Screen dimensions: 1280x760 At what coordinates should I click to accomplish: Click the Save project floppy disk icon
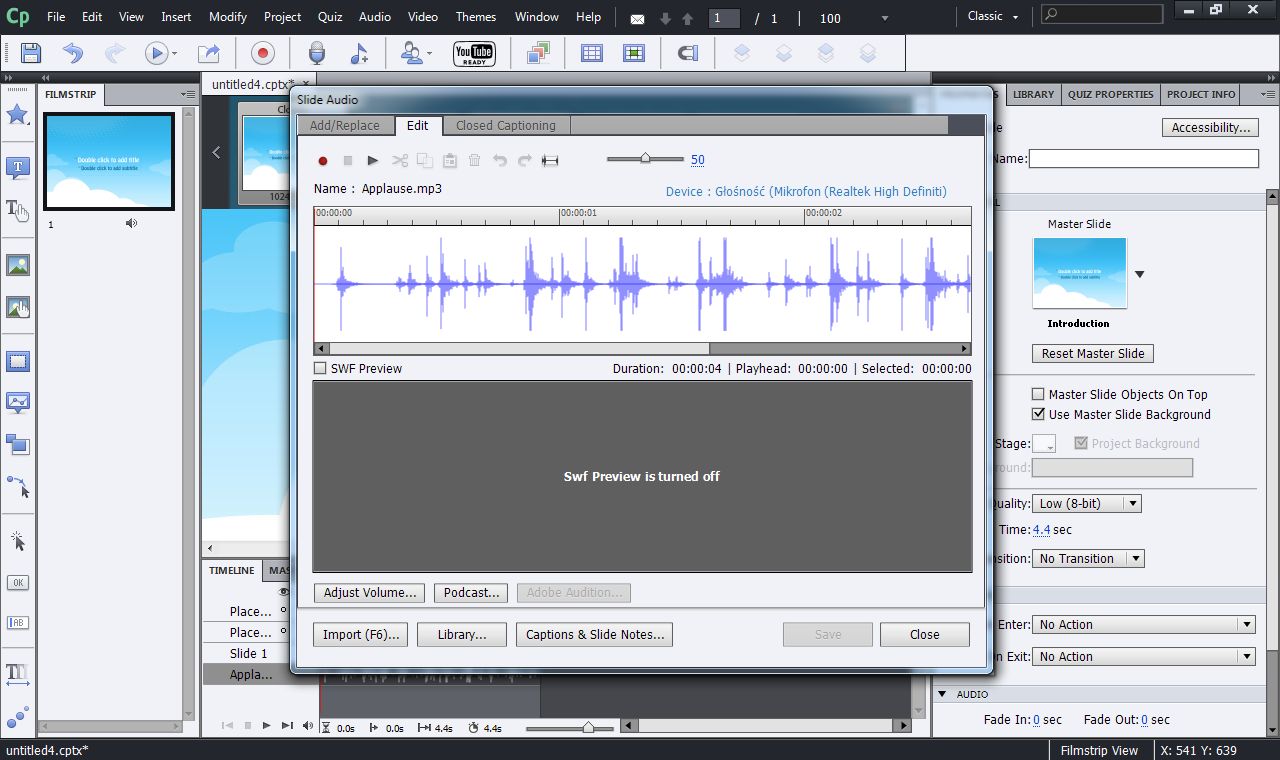pos(31,53)
